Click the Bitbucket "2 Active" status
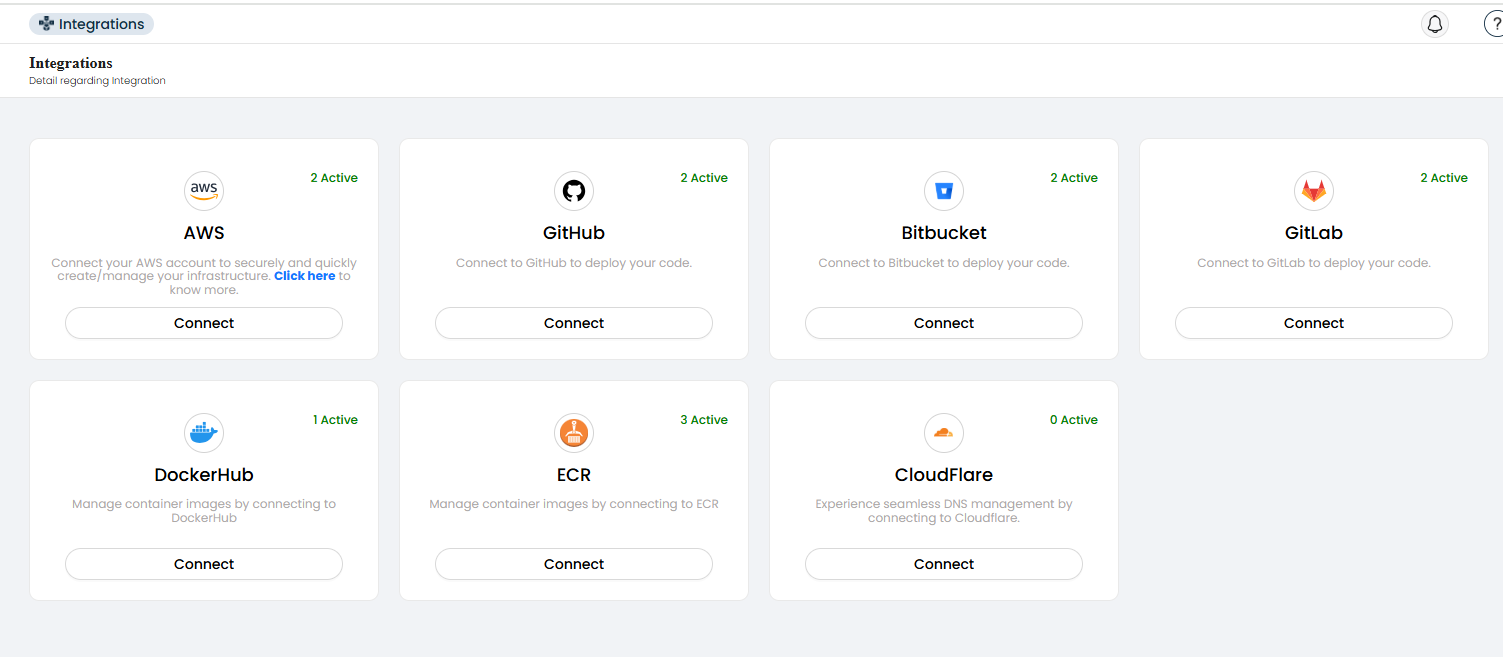This screenshot has height=657, width=1503. click(1074, 178)
